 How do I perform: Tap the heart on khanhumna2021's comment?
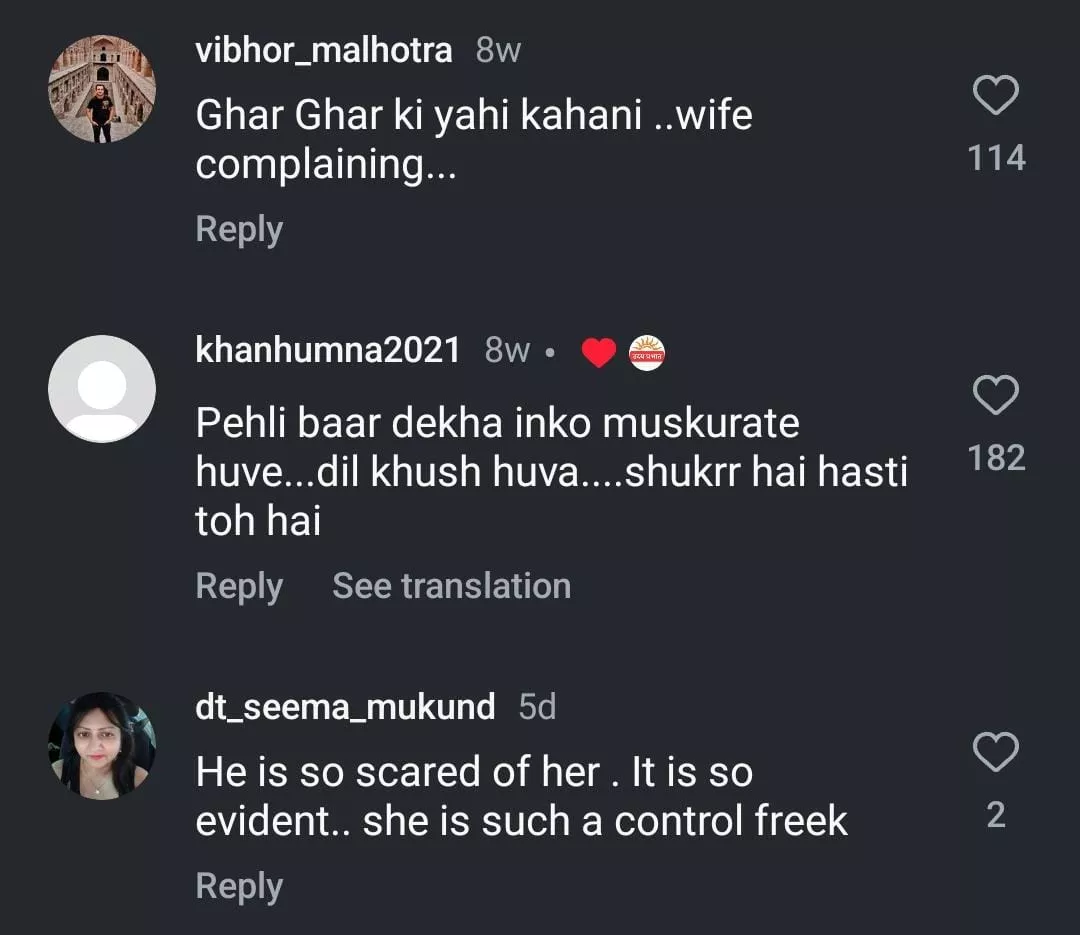995,397
